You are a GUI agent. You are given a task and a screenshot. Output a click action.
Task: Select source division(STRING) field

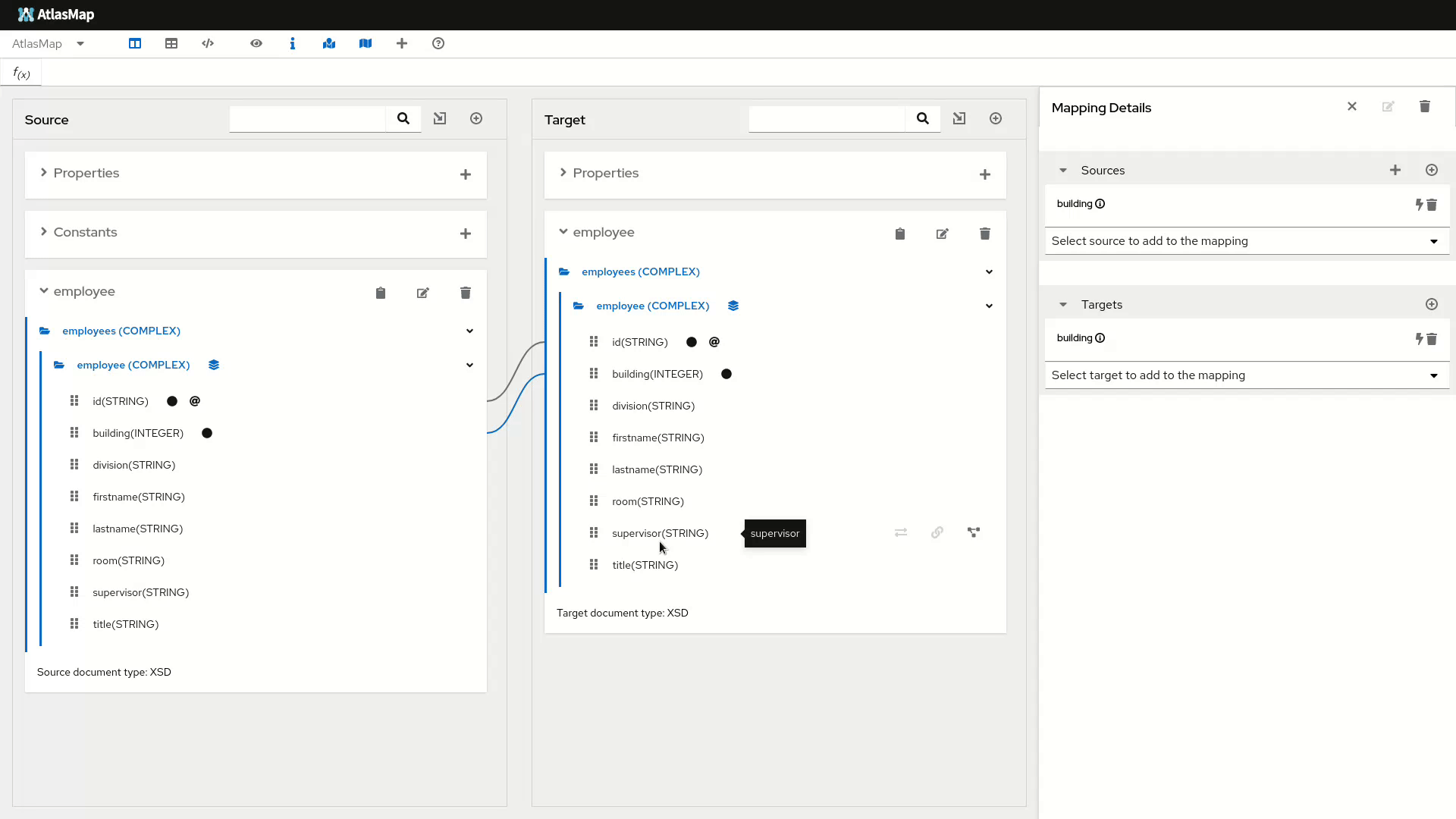[134, 465]
